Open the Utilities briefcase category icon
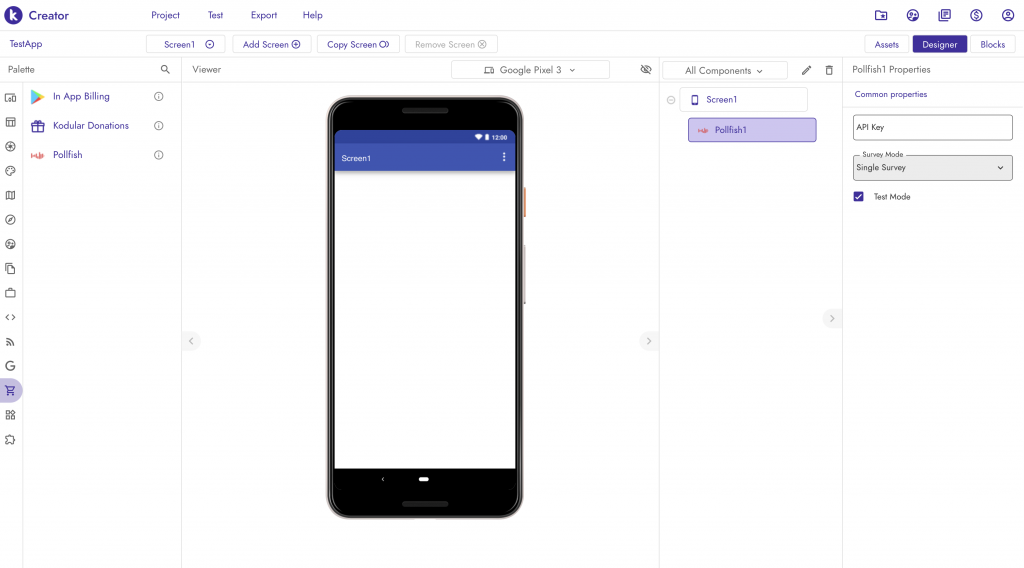Screen dimensions: 1024x568 (10, 293)
